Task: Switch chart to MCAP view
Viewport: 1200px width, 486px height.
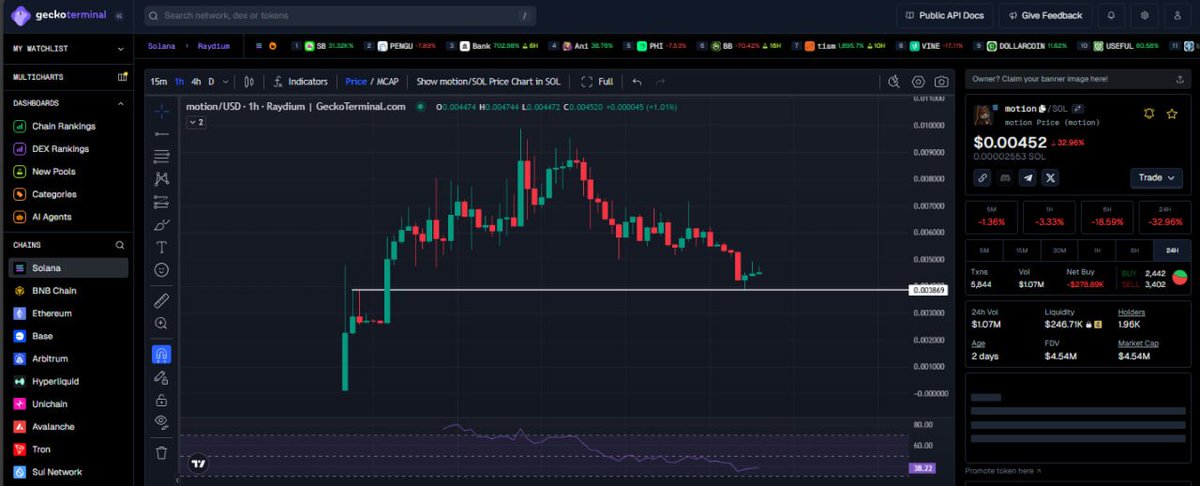Action: 387,81
